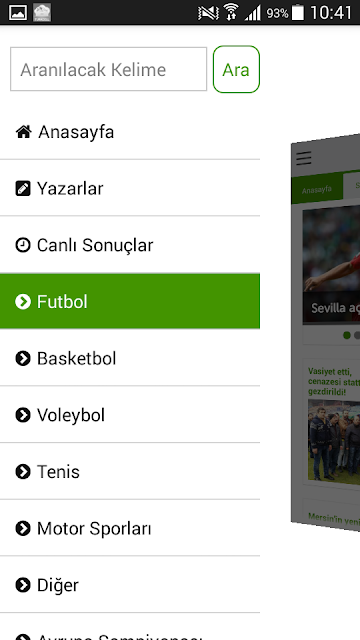Focus the Aranılacak Kelime search field
This screenshot has width=360, height=640.
pos(109,69)
